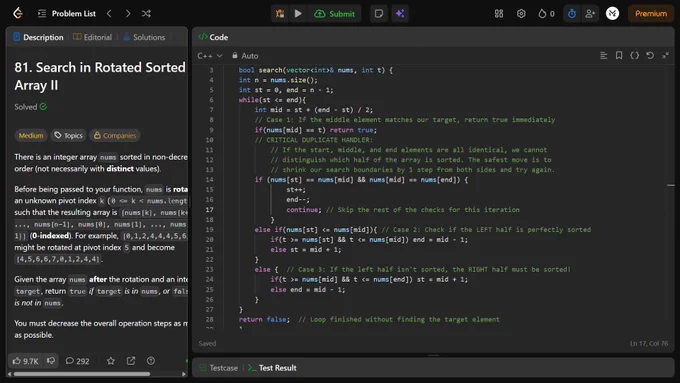
Task: Open the AI sparkle assistant icon
Action: [400, 13]
